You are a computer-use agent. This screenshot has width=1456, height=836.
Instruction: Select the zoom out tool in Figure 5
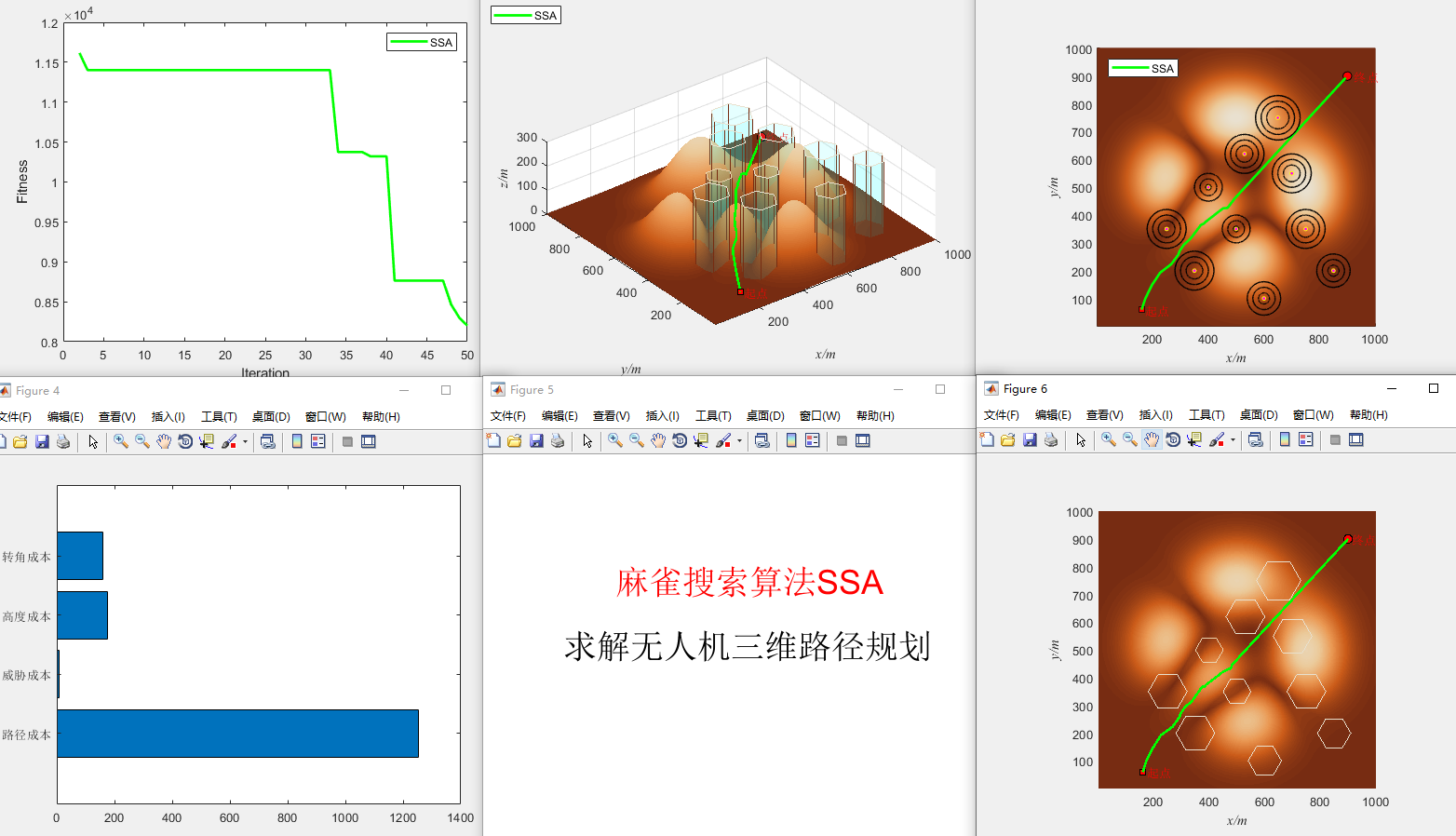coord(637,440)
